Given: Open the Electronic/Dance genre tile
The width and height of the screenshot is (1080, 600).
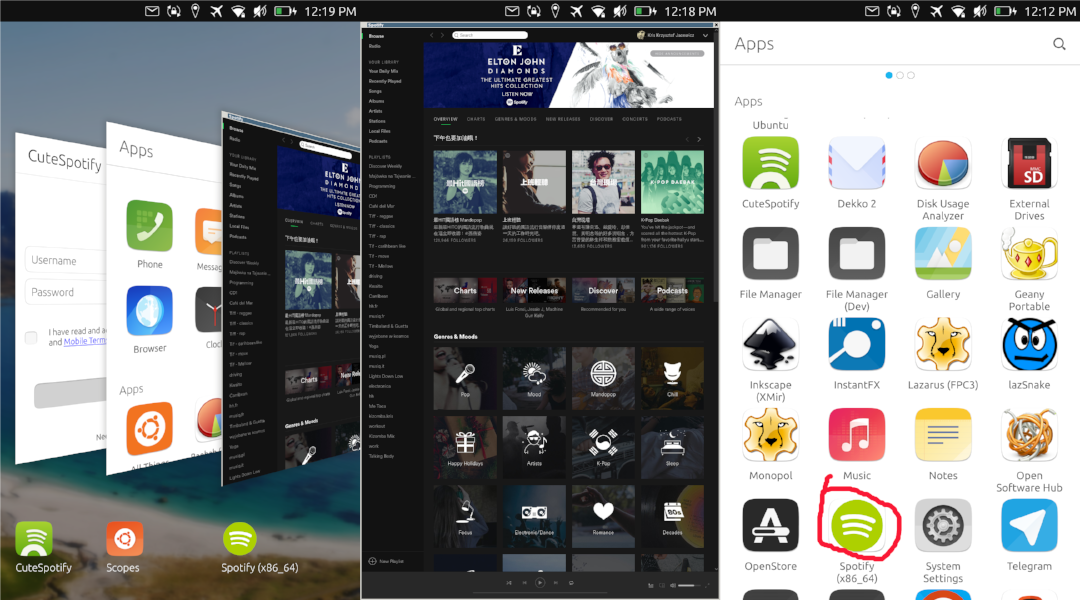Looking at the screenshot, I should pyautogui.click(x=534, y=517).
